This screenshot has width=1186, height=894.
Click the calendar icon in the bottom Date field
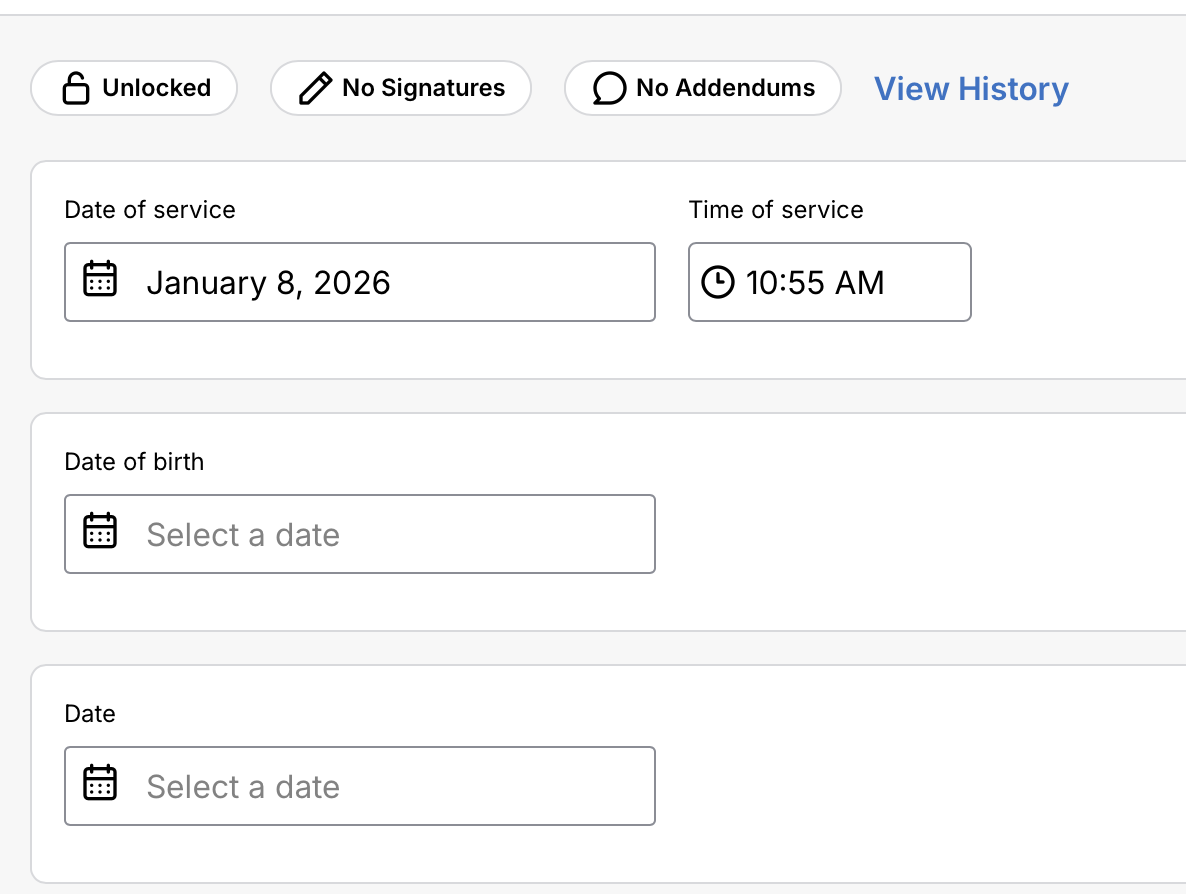tap(100, 783)
